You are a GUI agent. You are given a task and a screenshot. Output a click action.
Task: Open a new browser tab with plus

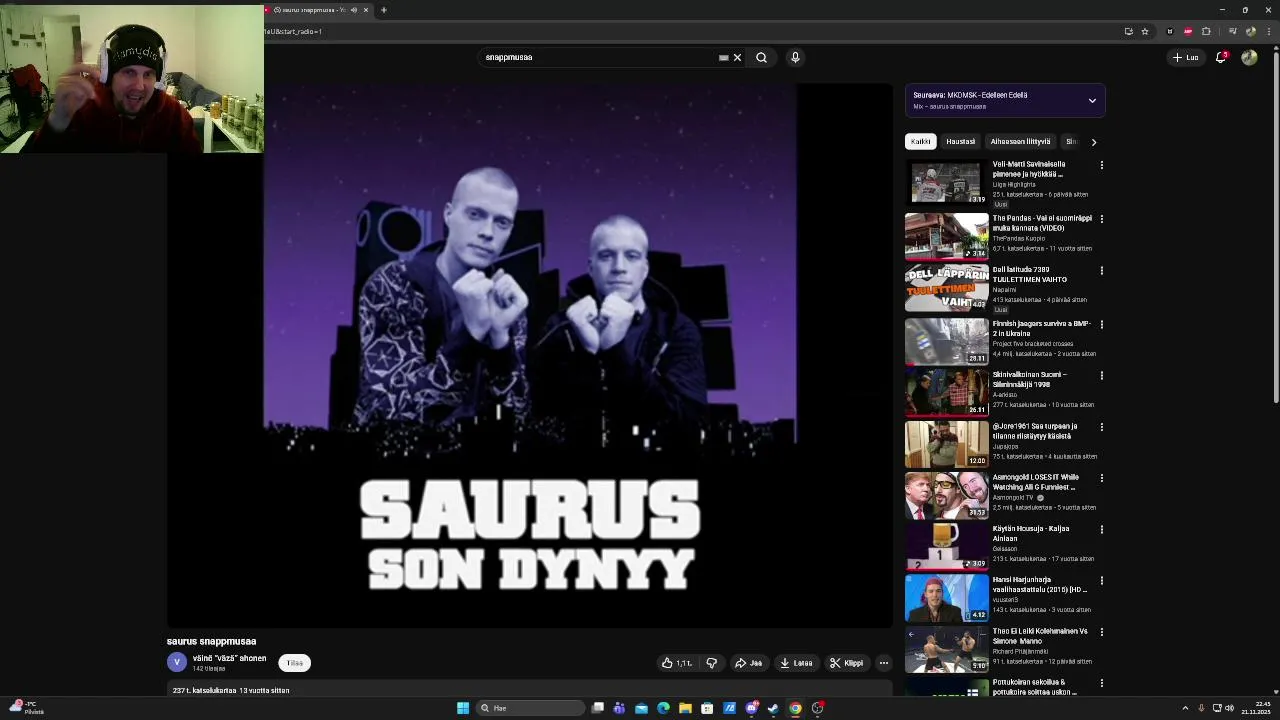383,10
